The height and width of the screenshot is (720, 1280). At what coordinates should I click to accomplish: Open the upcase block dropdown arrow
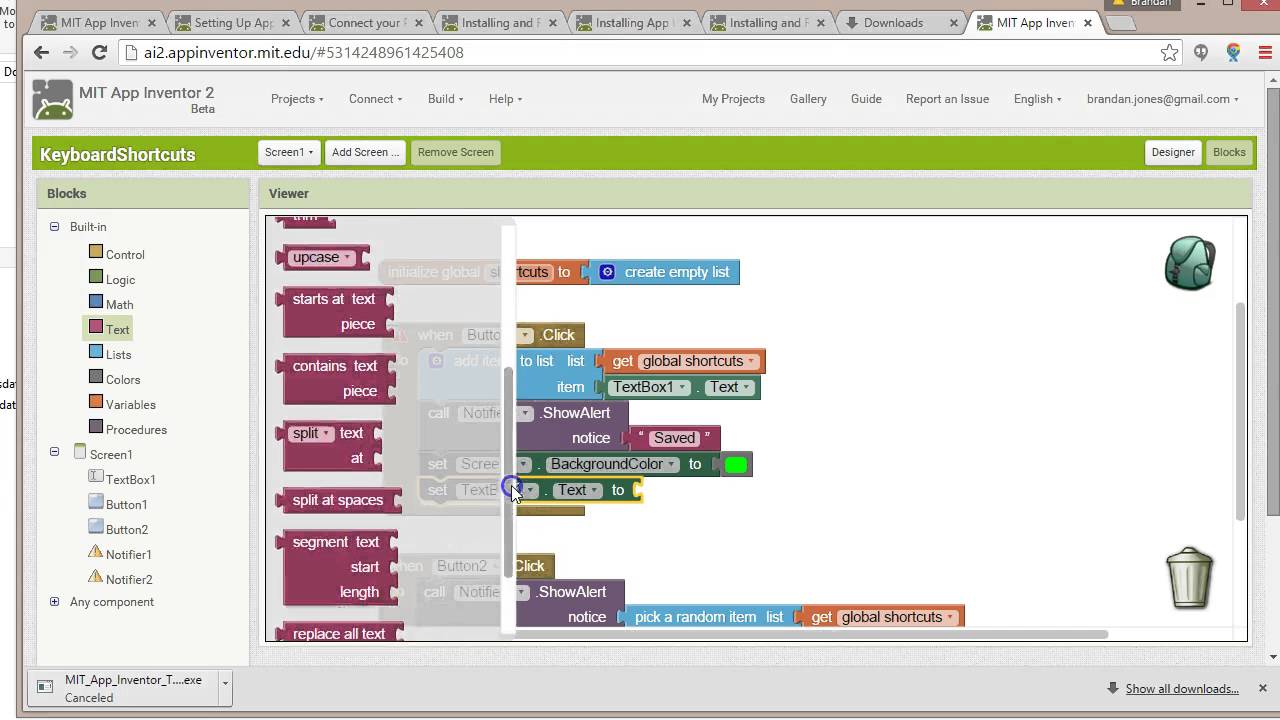(x=348, y=258)
